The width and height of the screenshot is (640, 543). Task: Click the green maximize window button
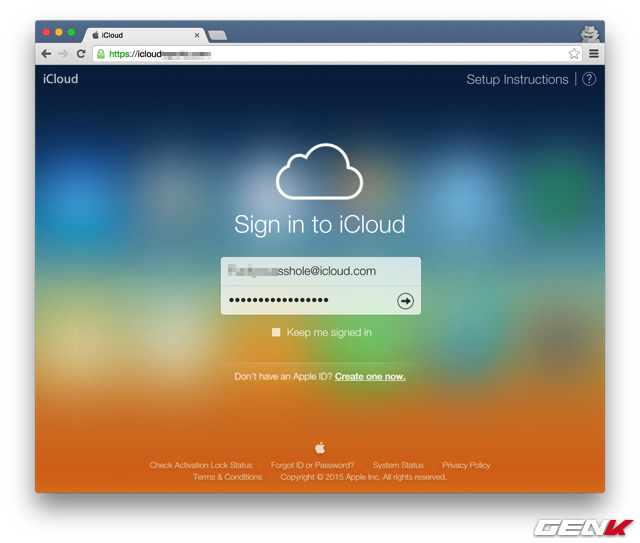(x=71, y=32)
